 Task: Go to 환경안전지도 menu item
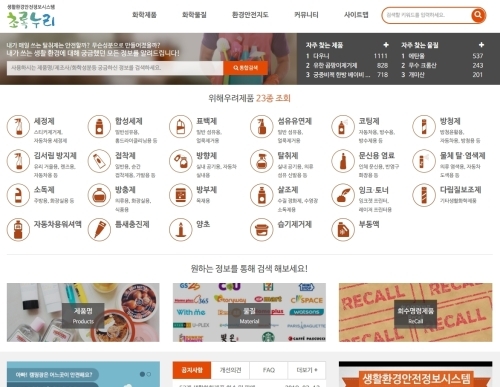250,15
